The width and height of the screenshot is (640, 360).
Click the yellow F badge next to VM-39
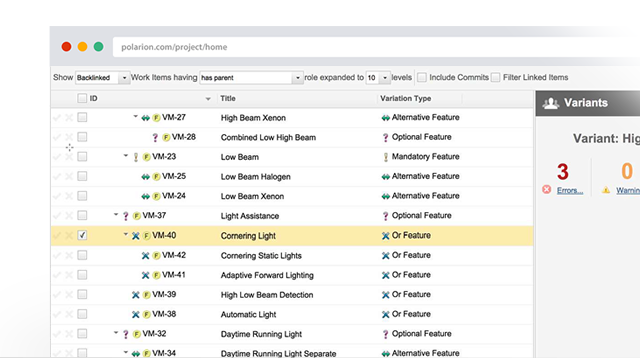[147, 295]
